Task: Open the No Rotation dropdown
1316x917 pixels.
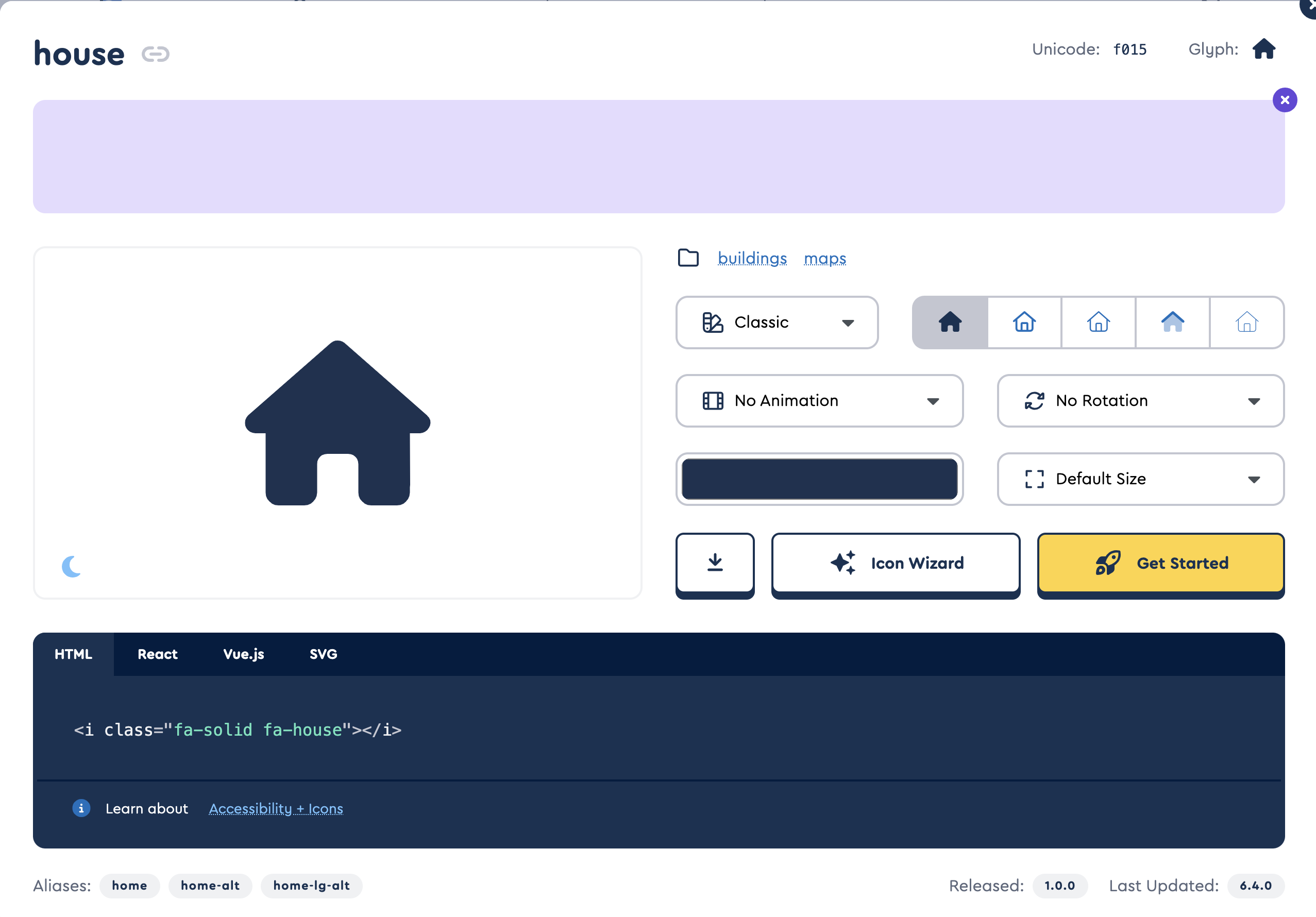Action: pos(1141,400)
